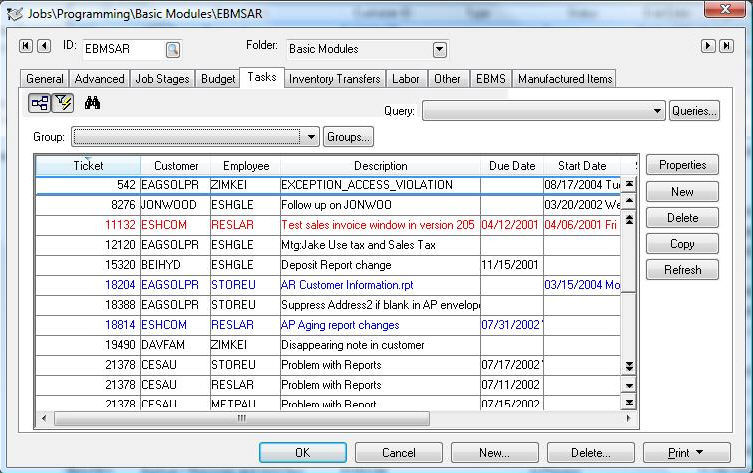
Task: Go to the previous job record
Action: click(x=43, y=46)
